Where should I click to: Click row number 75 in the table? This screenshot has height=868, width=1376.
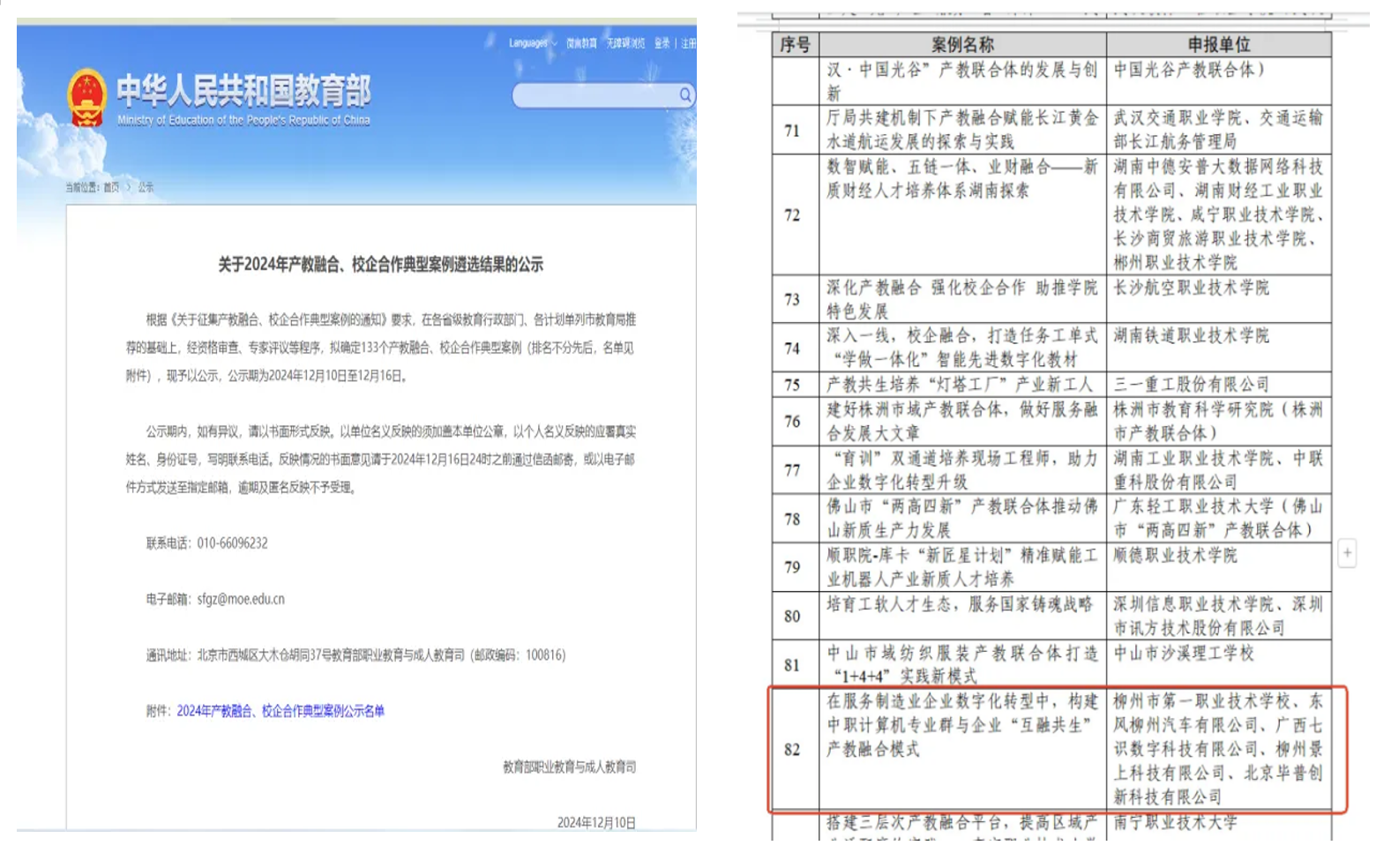click(x=792, y=385)
